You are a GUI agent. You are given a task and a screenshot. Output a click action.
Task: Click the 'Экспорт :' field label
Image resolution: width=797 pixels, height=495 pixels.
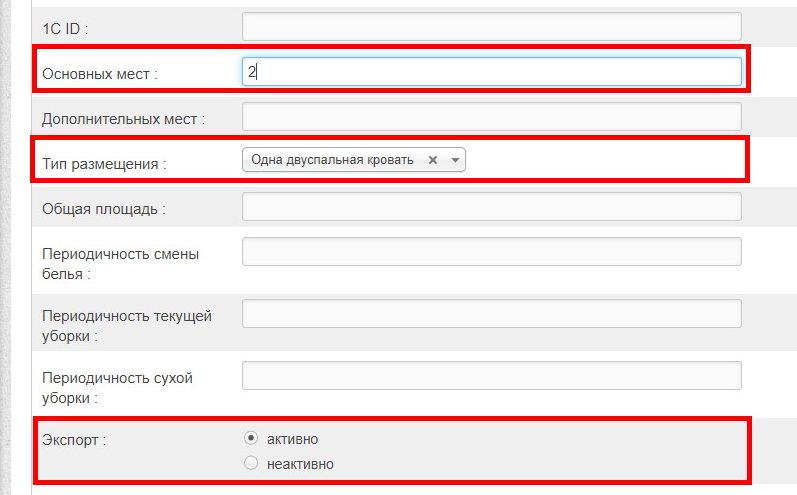tap(74, 440)
